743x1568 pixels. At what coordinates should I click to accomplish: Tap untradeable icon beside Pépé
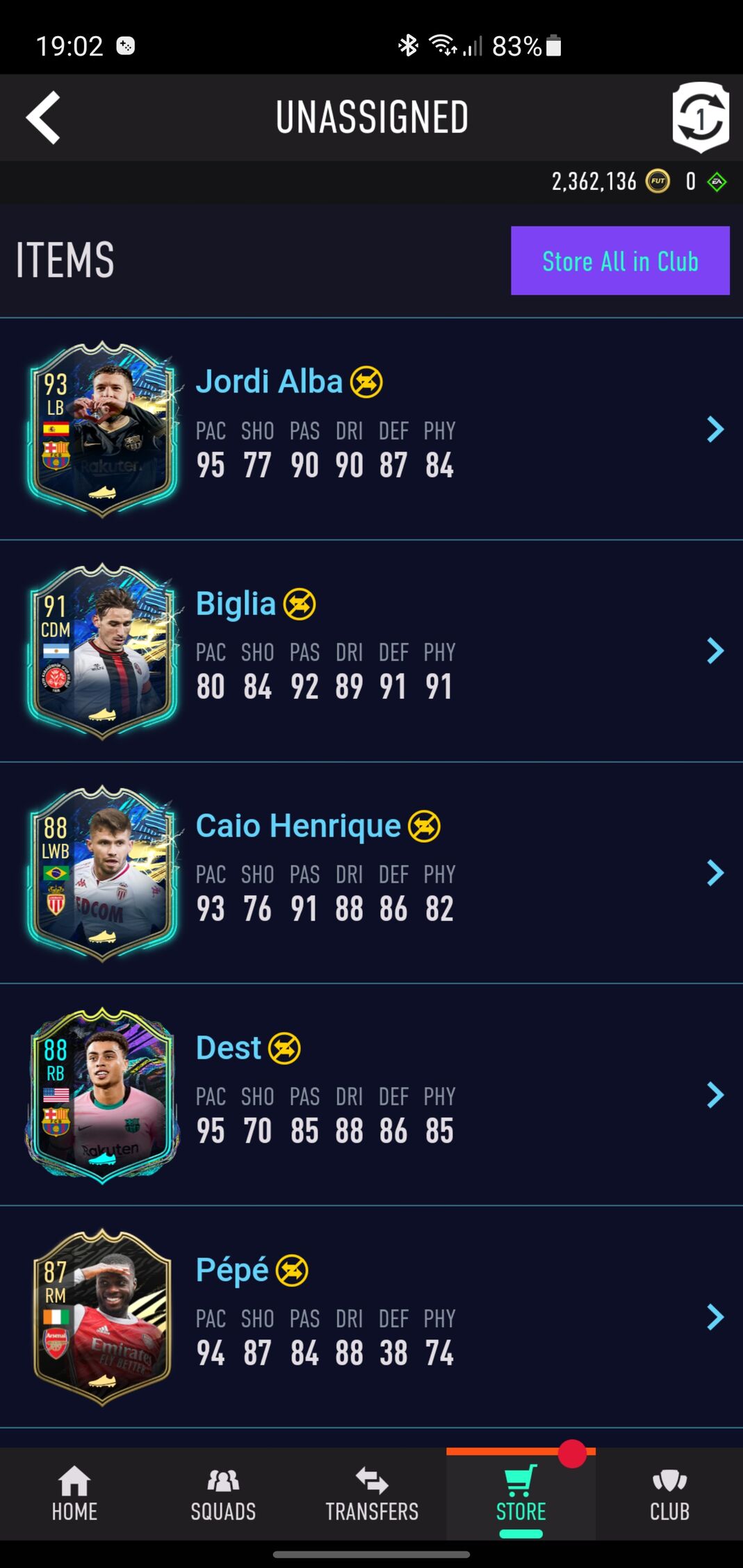tap(292, 1271)
